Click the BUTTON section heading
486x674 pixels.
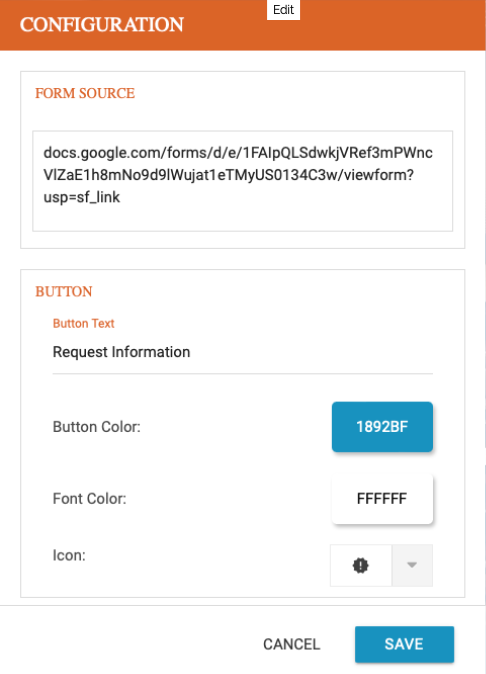pyautogui.click(x=64, y=291)
